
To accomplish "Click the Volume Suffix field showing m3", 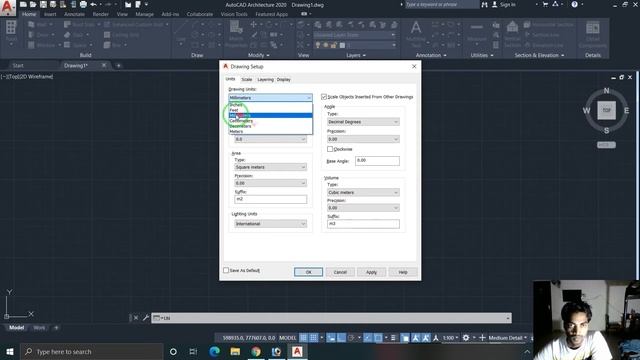I will click(363, 224).
